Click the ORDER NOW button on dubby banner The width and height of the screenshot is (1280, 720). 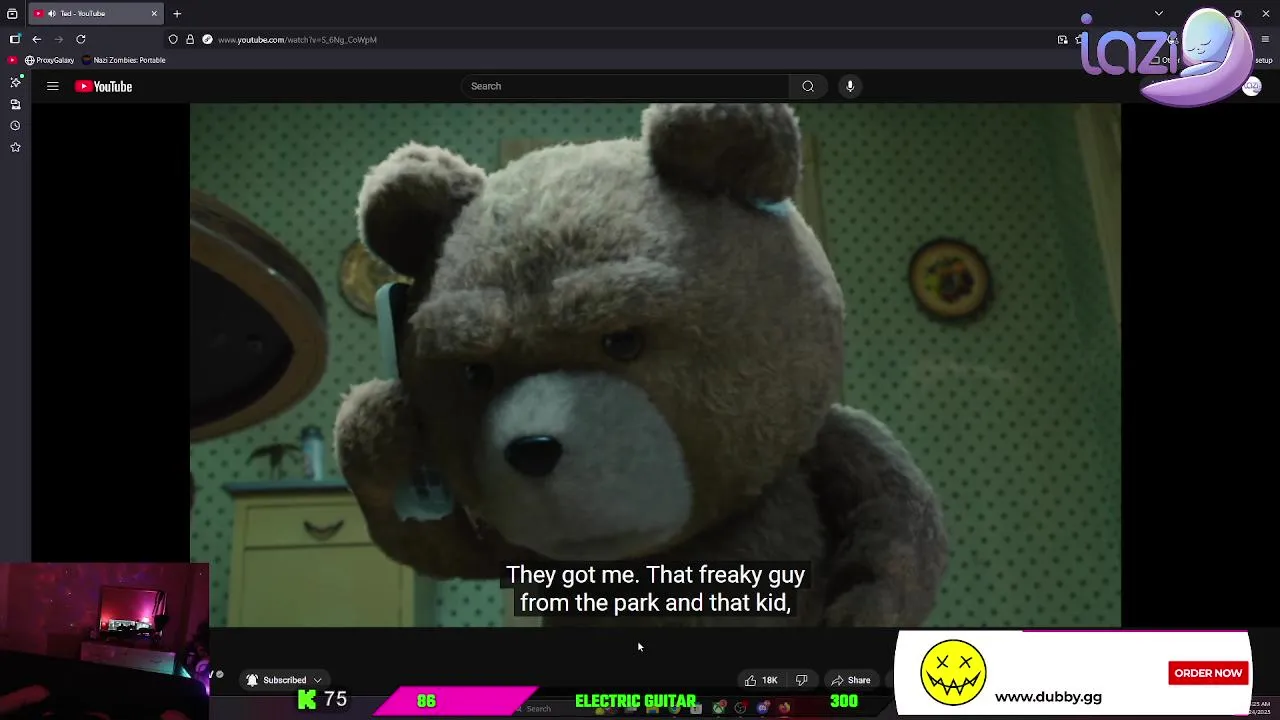coord(1208,673)
